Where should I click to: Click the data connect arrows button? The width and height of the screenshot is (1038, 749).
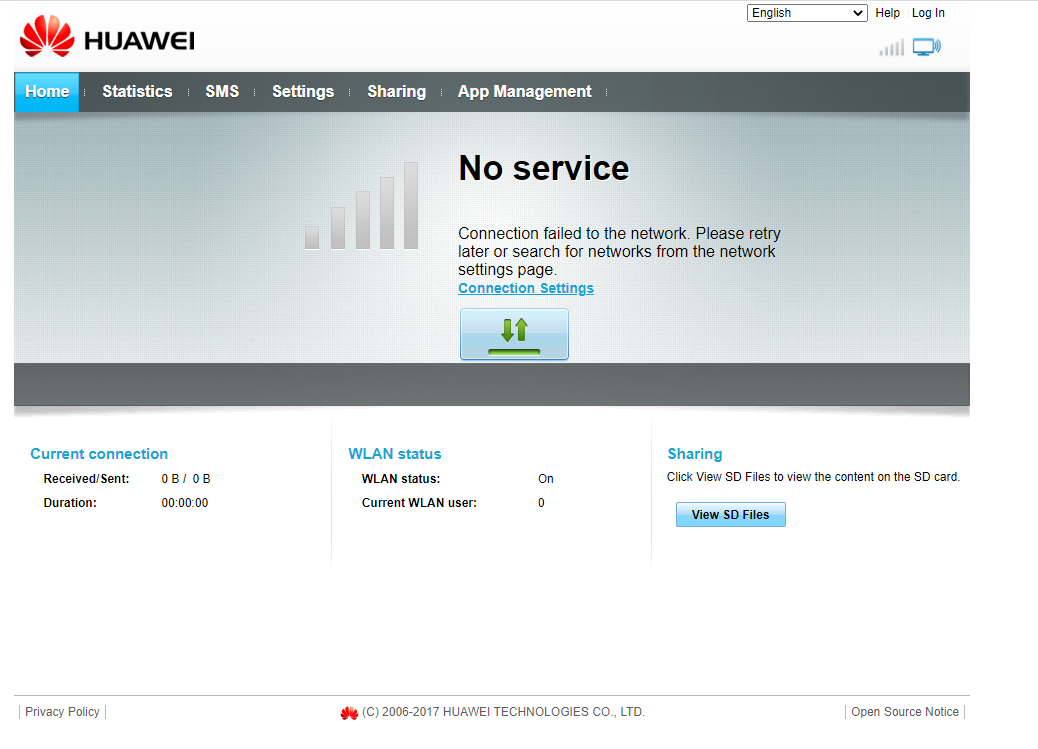(x=514, y=334)
